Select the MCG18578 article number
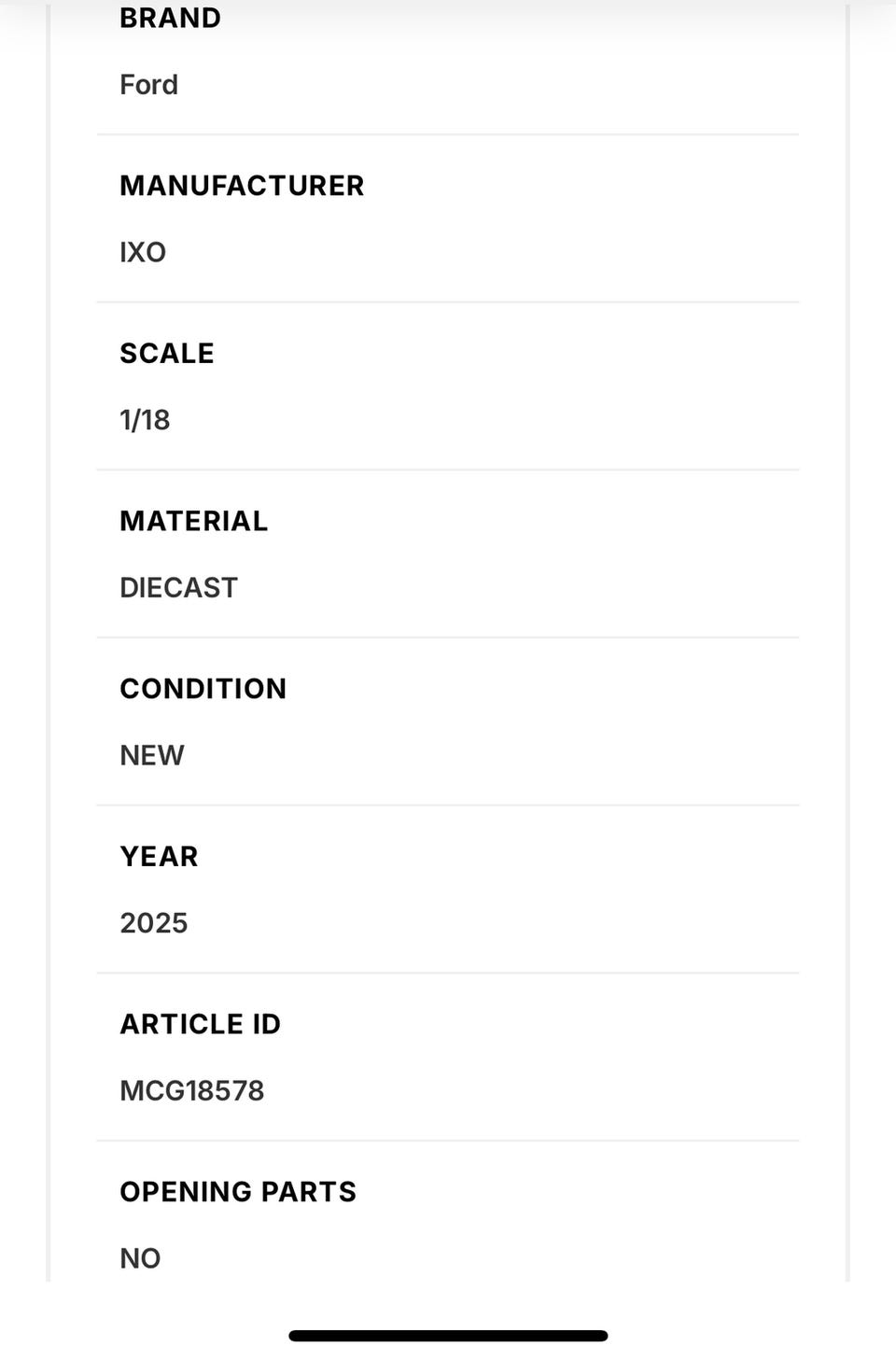The image size is (896, 1360). pyautogui.click(x=192, y=1090)
